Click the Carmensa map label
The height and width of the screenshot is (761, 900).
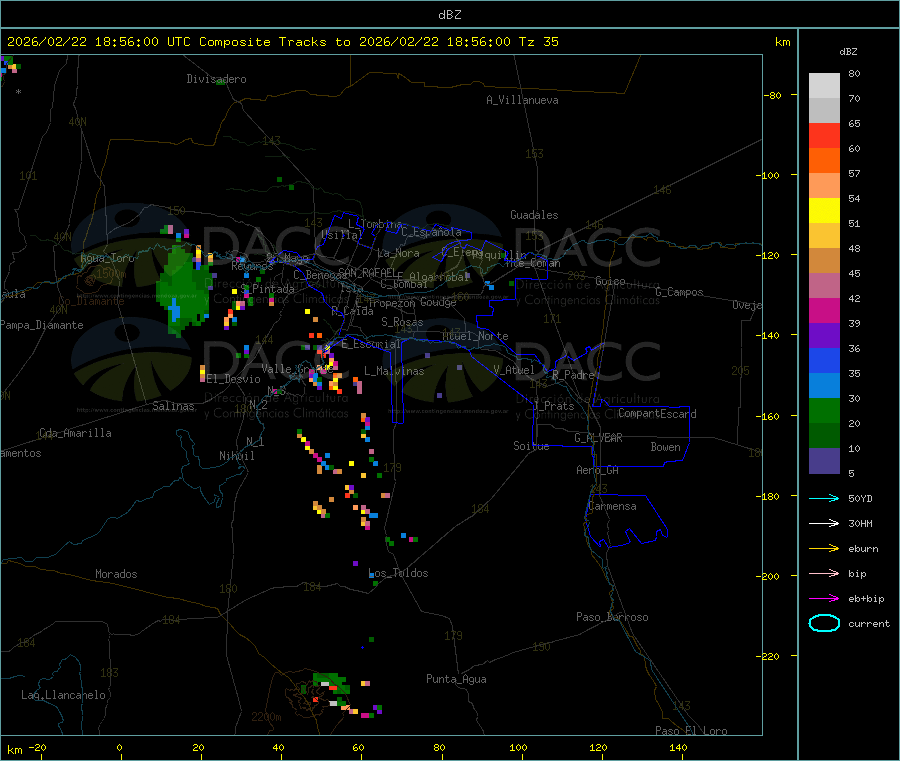pos(612,507)
